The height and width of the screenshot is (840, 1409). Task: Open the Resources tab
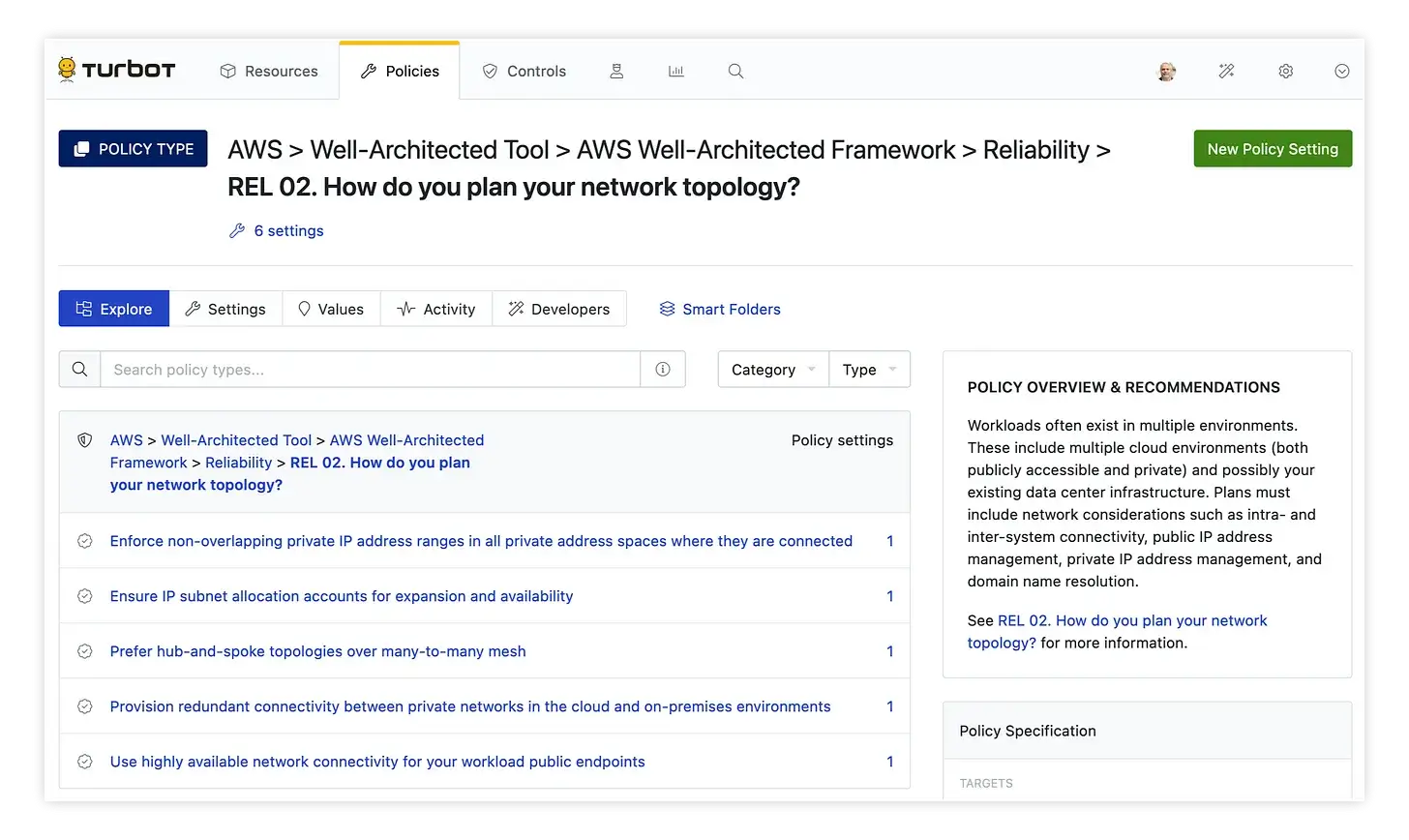click(x=269, y=71)
